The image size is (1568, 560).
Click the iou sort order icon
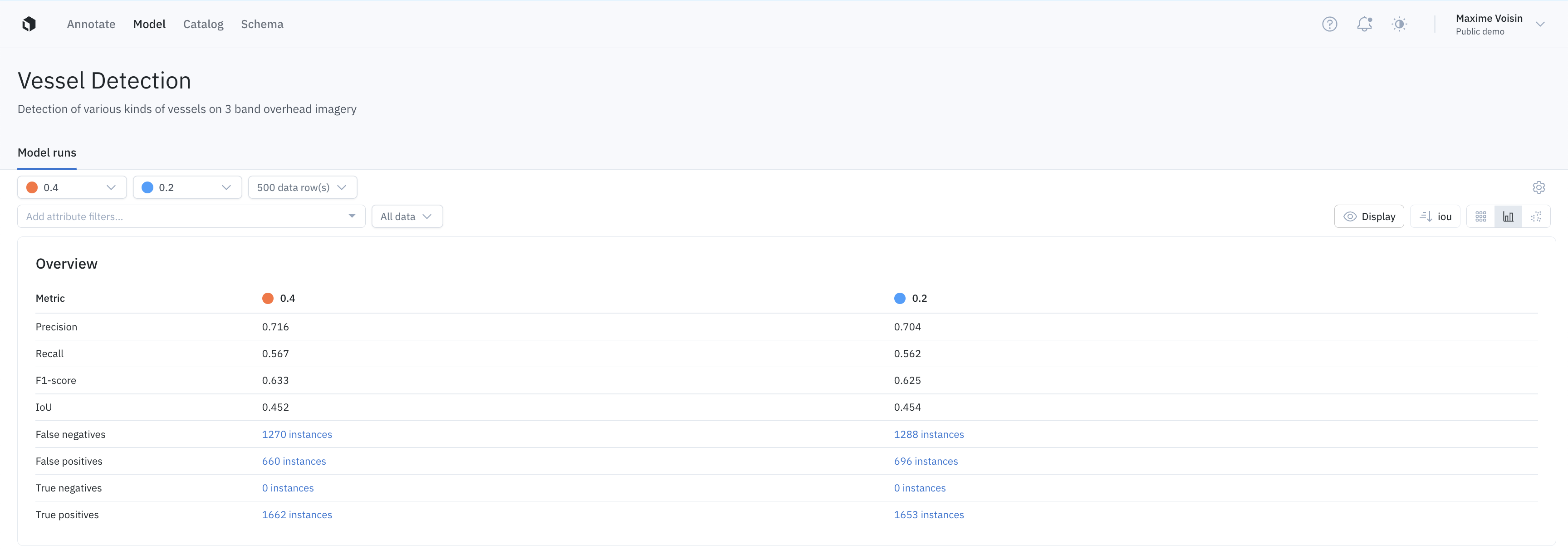1426,217
